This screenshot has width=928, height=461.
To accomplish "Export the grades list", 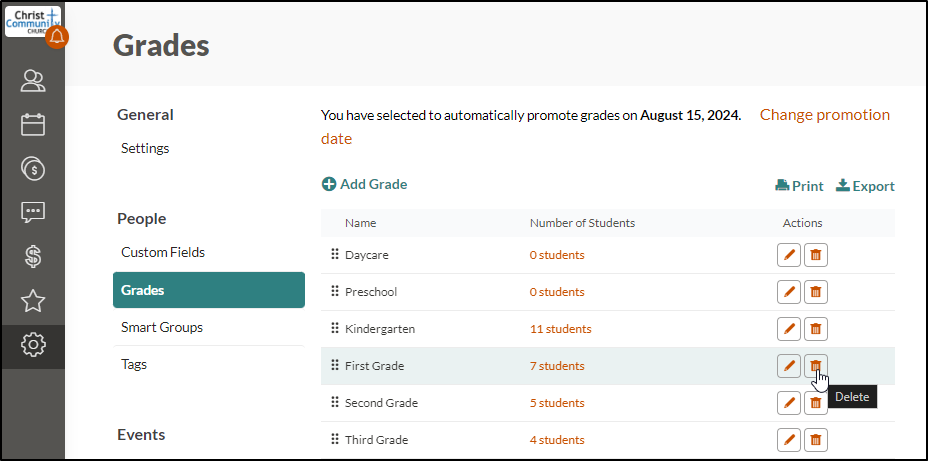I will (x=865, y=186).
